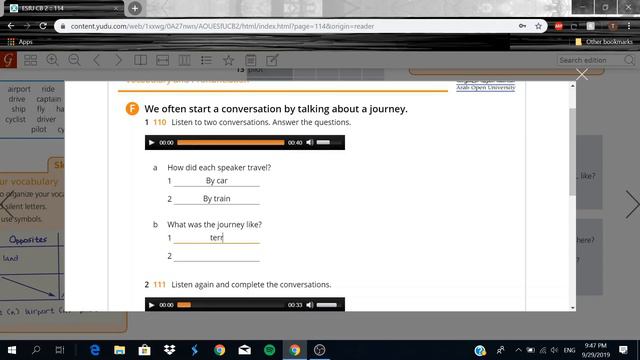Click the red adblock extension icon
This screenshot has width=640, height=360.
[558, 26]
